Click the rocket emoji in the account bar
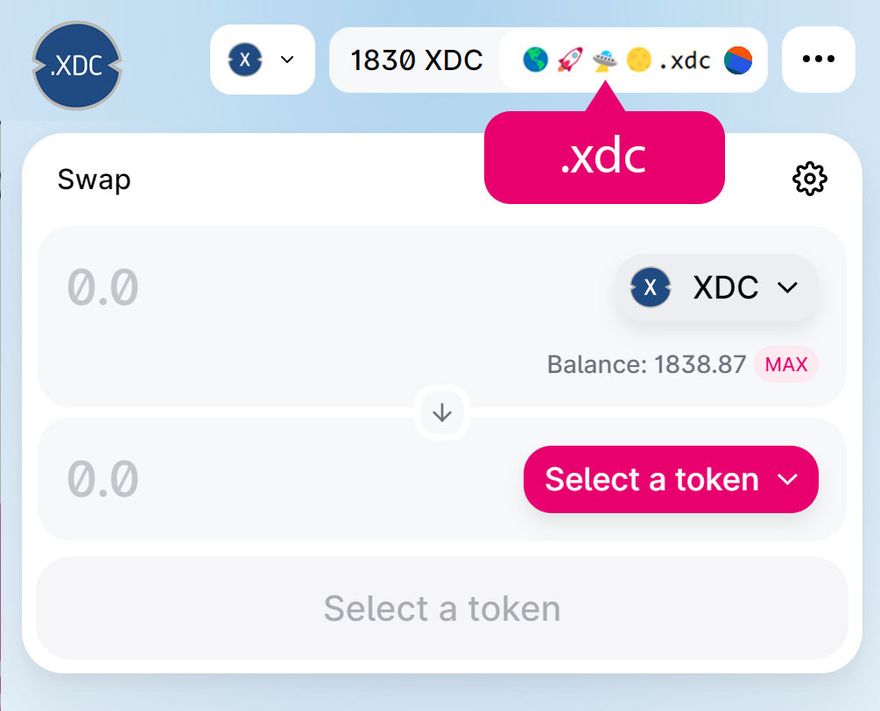Viewport: 880px width, 711px height. coord(569,60)
